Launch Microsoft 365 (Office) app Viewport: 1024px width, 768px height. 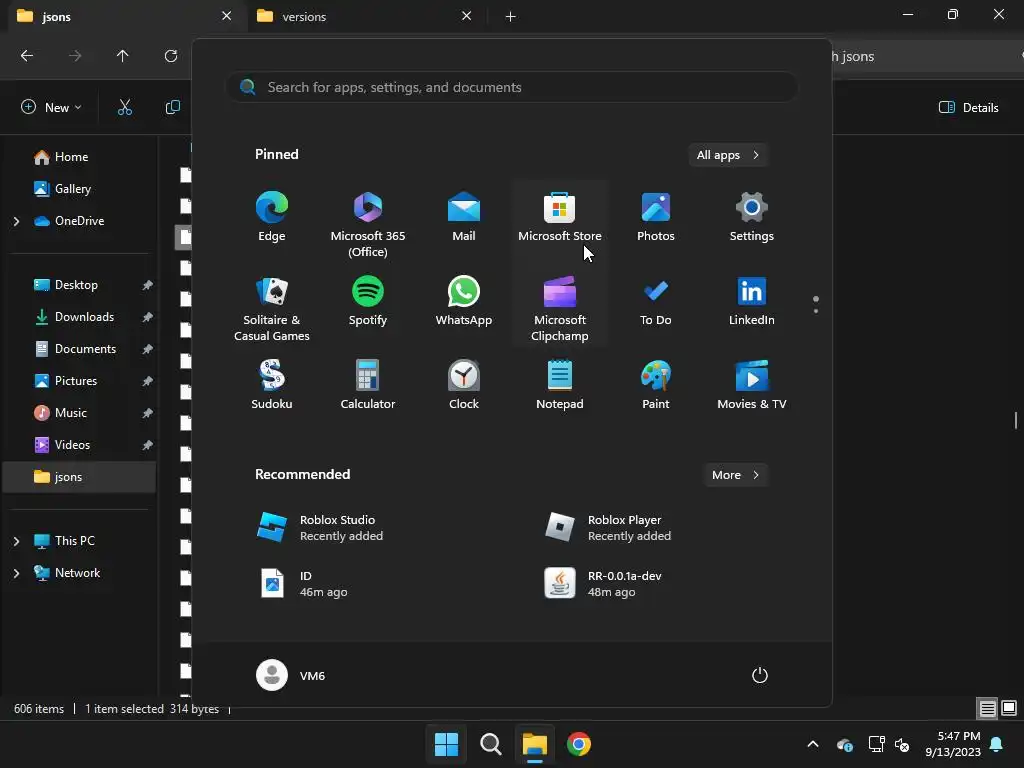tap(368, 224)
